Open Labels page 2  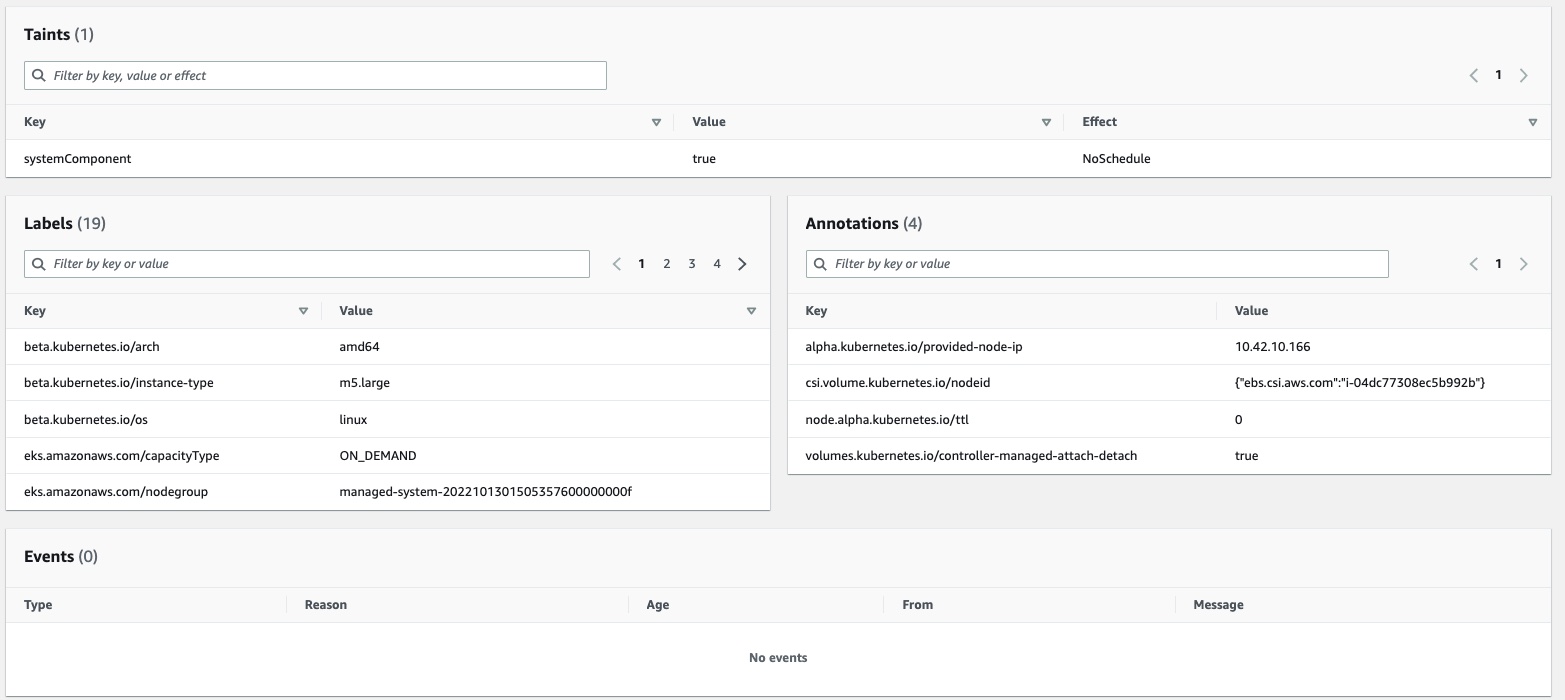666,264
